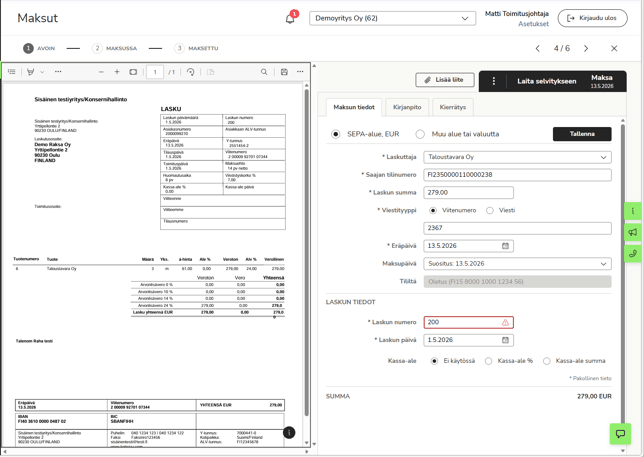Click the MAKSETTU status step
Screen dimensions: 644x457
click(x=196, y=48)
